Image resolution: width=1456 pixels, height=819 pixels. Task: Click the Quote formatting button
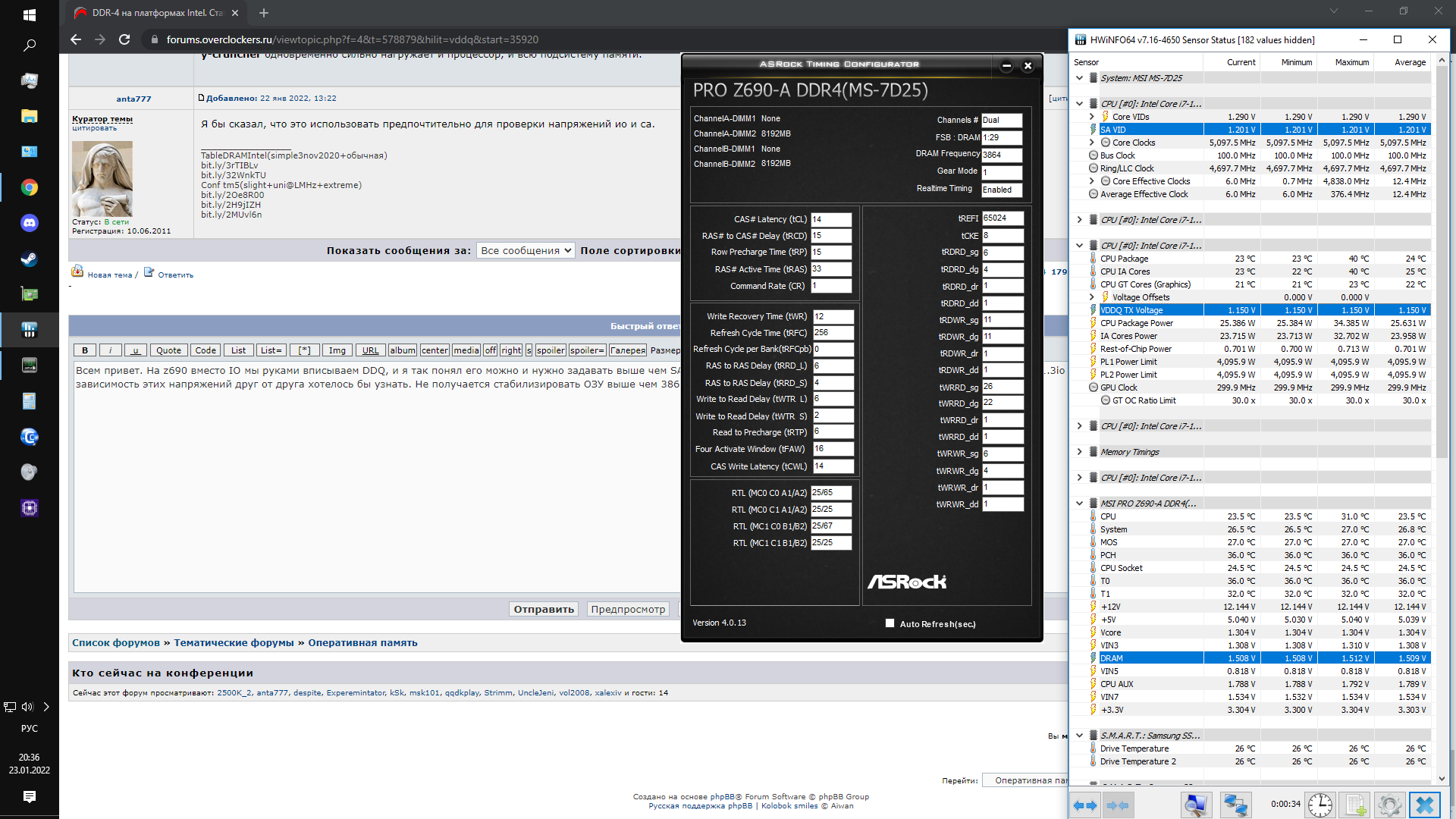click(168, 350)
